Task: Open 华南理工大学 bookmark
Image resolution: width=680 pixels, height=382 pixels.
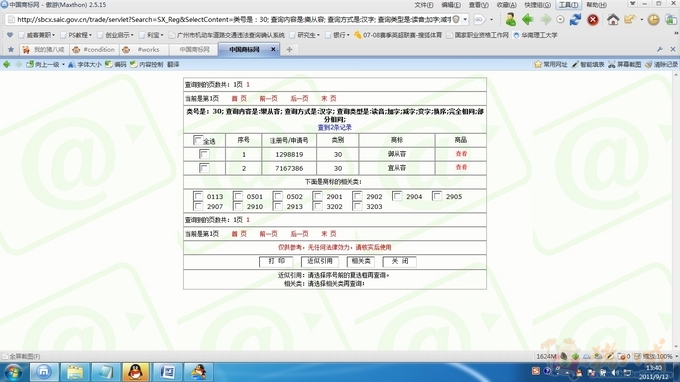Action: (535, 35)
